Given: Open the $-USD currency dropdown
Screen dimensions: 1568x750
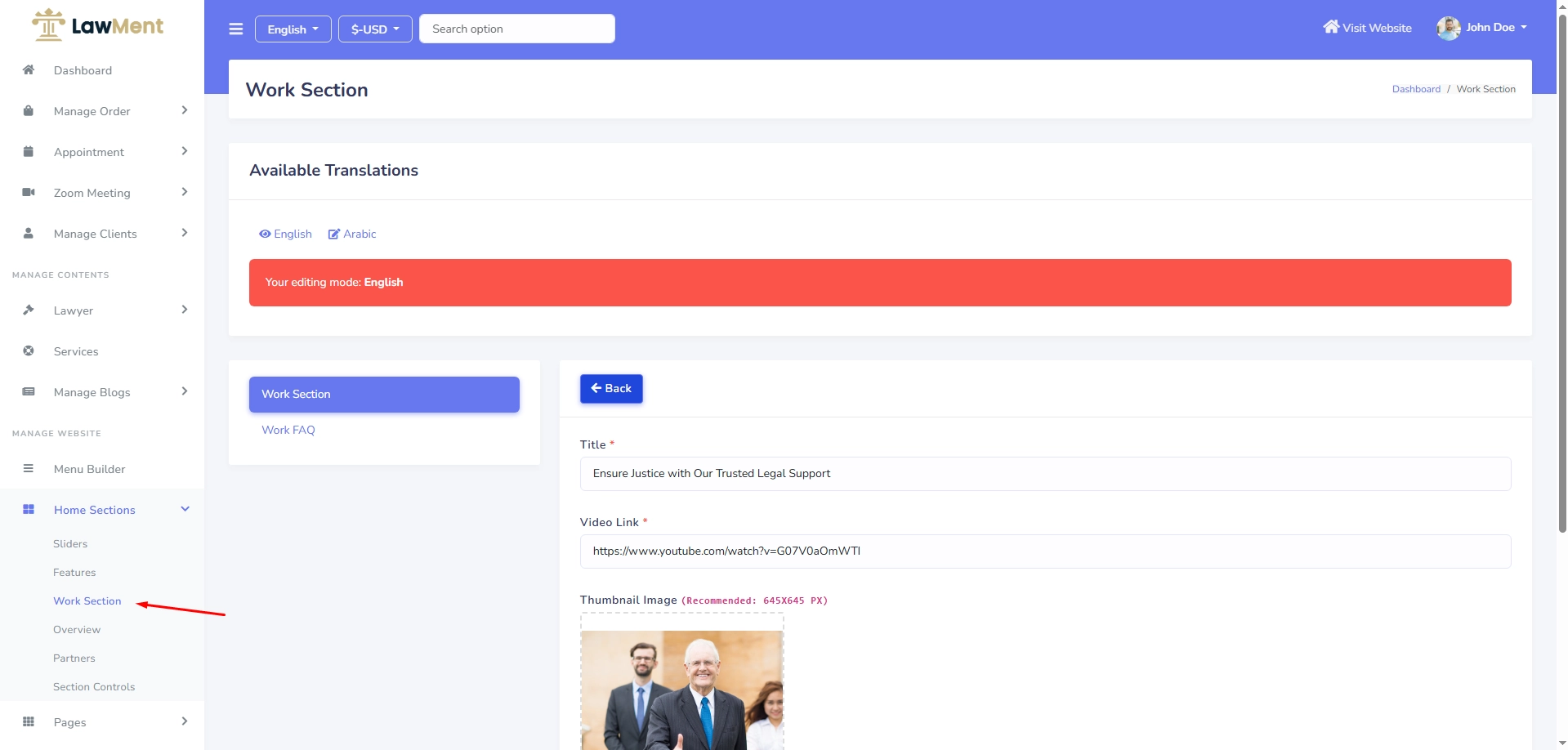Looking at the screenshot, I should (x=375, y=29).
